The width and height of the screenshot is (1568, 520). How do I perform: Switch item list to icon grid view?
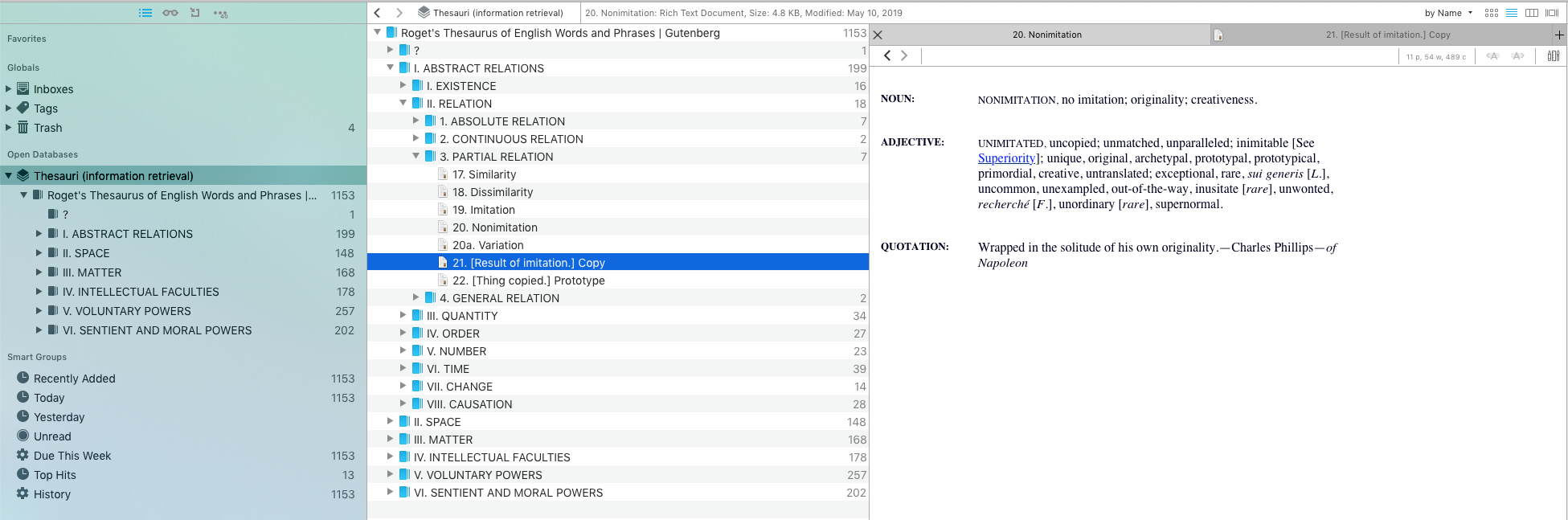pos(1492,13)
